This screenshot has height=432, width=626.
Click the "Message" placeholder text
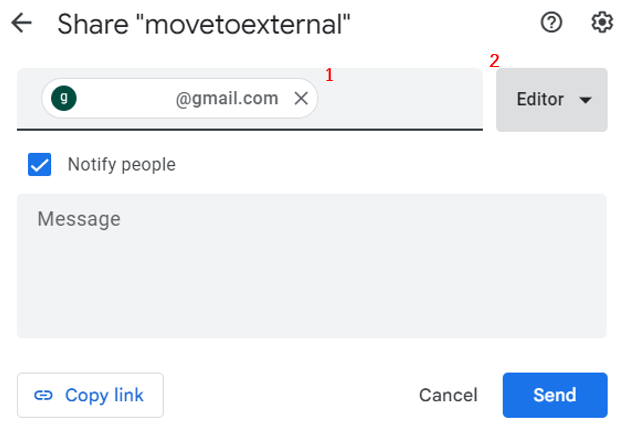coord(79,219)
